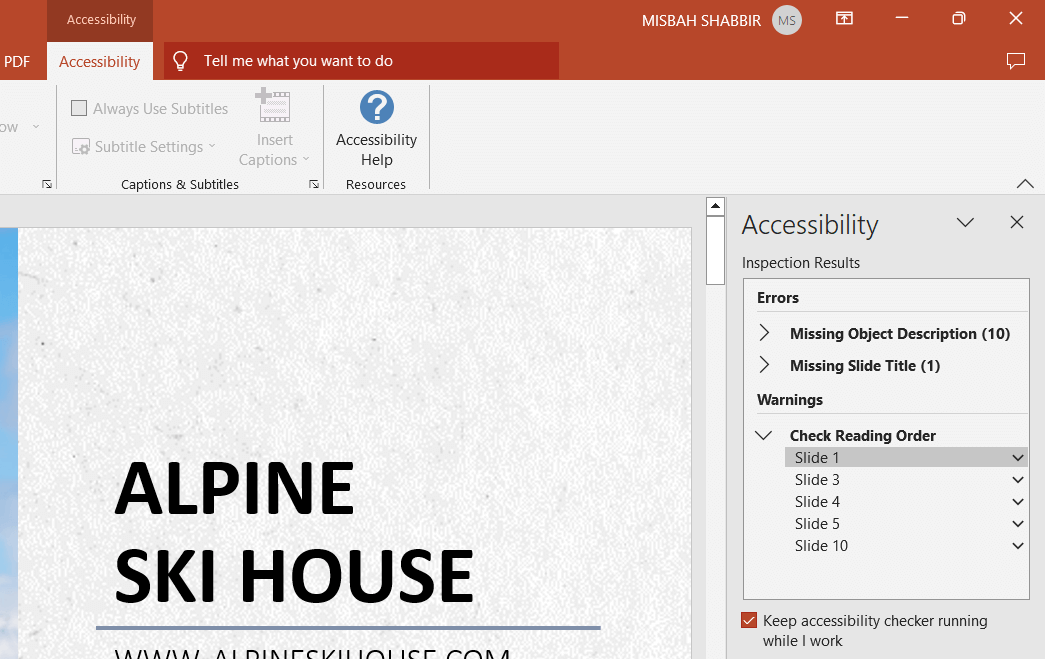Select Slide 10 in reading order list

[x=821, y=546]
